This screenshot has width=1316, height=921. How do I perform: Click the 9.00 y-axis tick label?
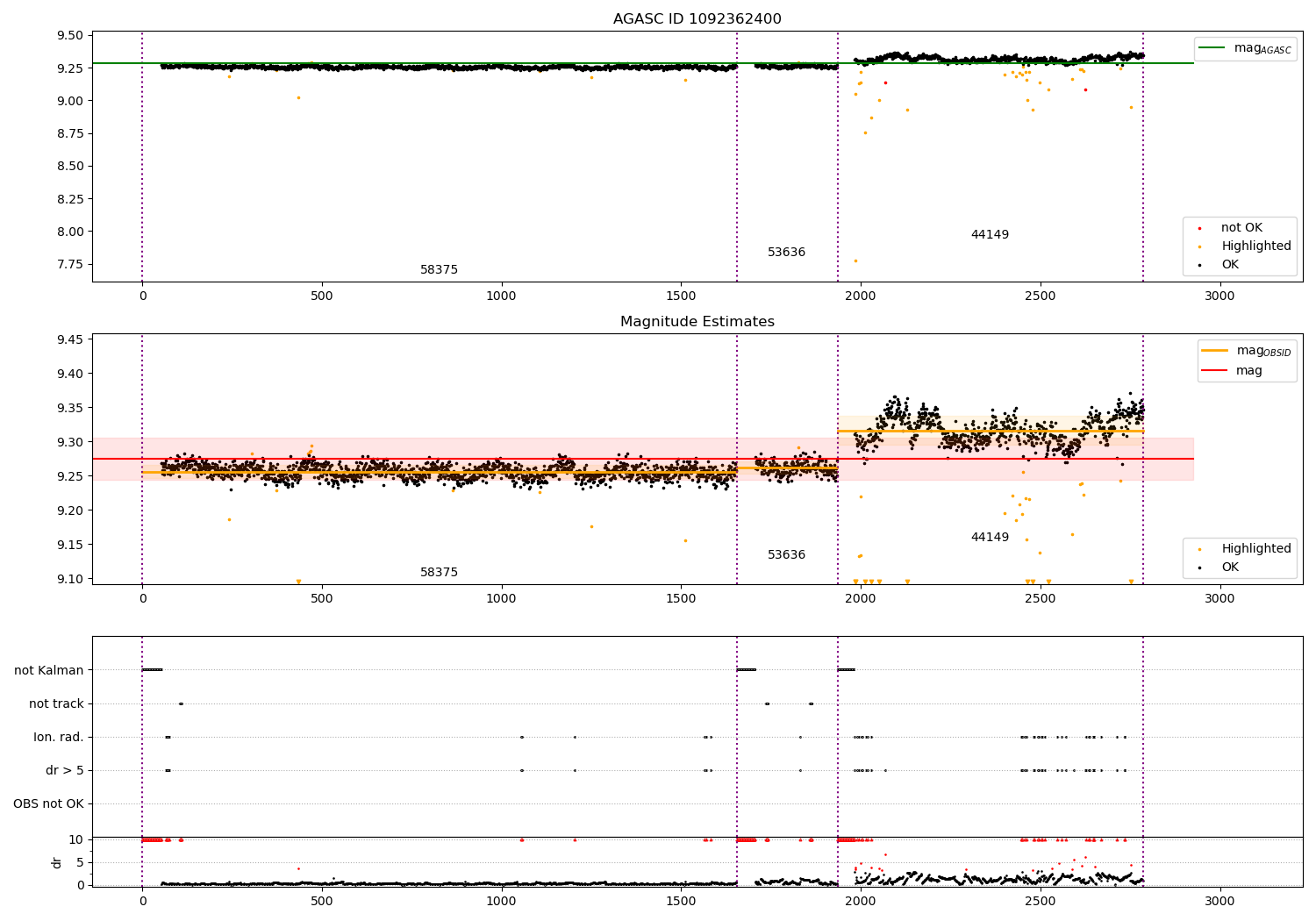(x=70, y=101)
